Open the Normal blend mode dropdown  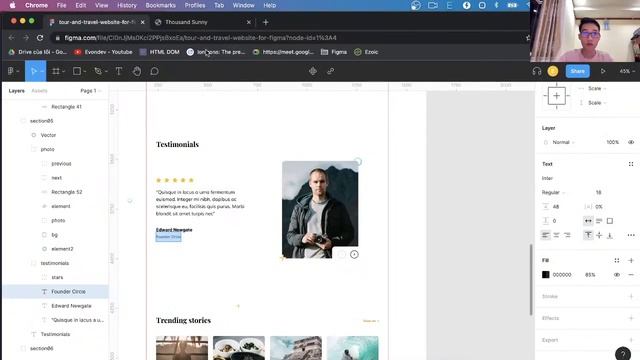point(563,142)
